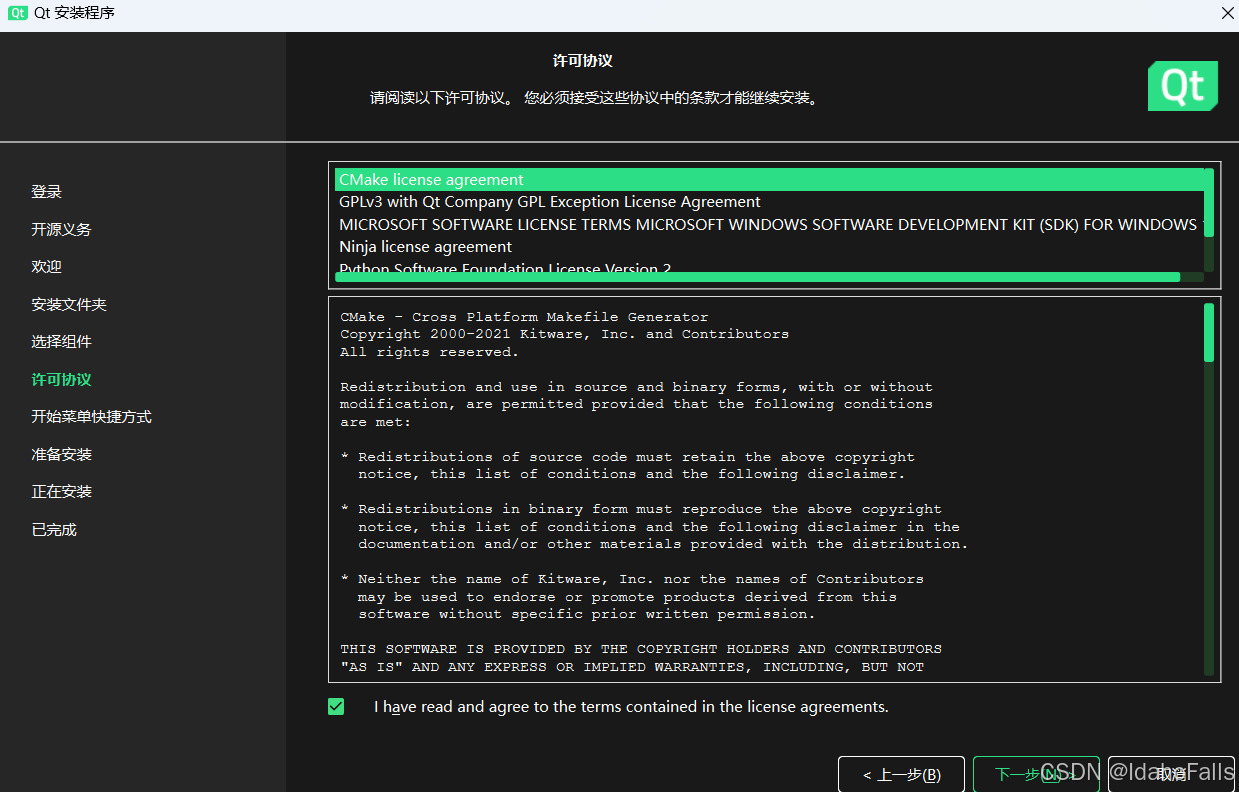1239x792 pixels.
Task: Click the 'I have read and agree' label
Action: click(x=631, y=707)
